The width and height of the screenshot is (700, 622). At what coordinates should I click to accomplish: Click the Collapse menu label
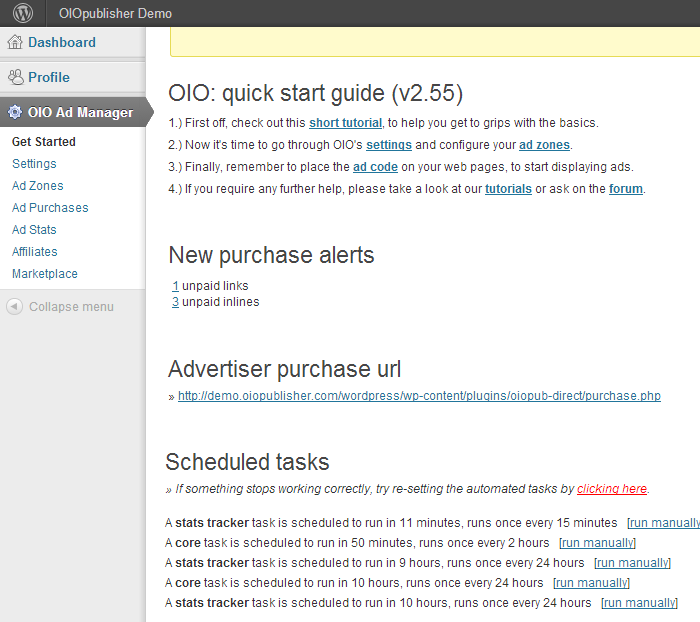[71, 306]
